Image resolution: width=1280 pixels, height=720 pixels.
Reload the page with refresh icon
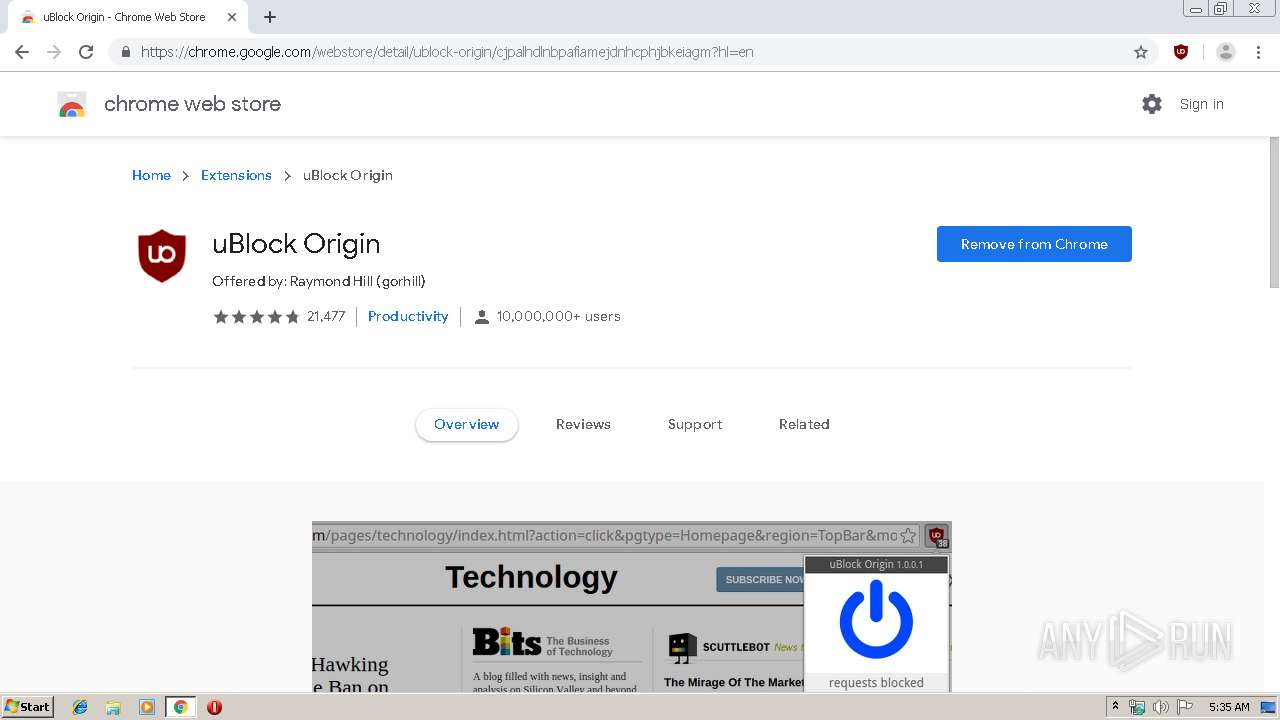(x=86, y=52)
